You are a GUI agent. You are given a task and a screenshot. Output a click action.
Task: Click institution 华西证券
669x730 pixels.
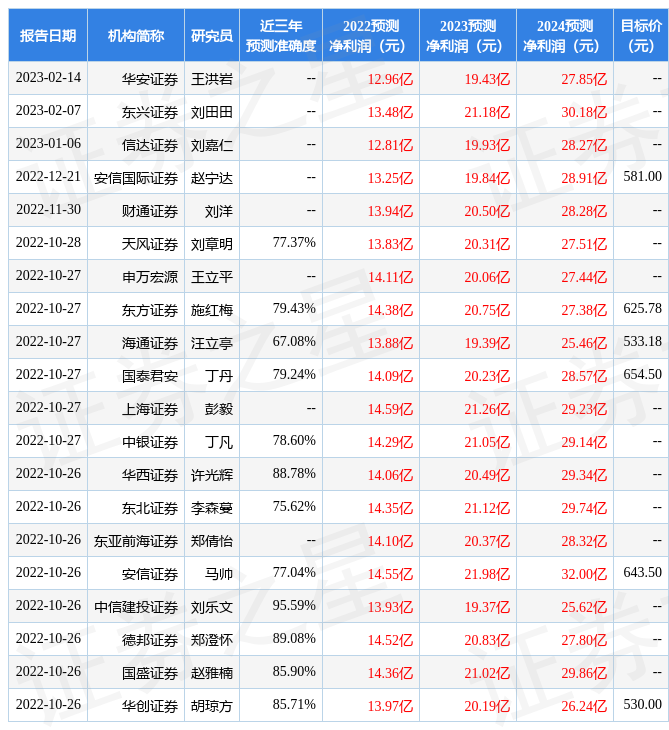(150, 475)
